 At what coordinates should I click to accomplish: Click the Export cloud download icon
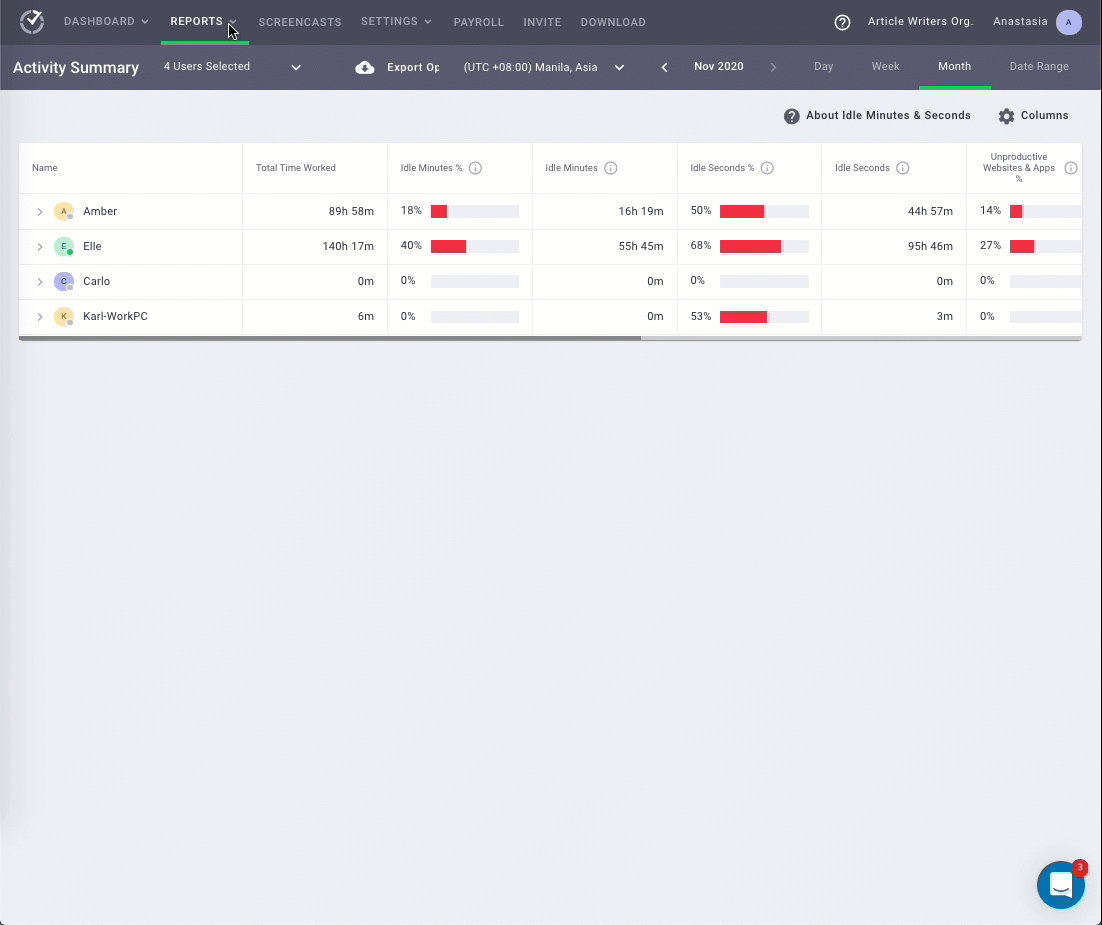point(365,67)
